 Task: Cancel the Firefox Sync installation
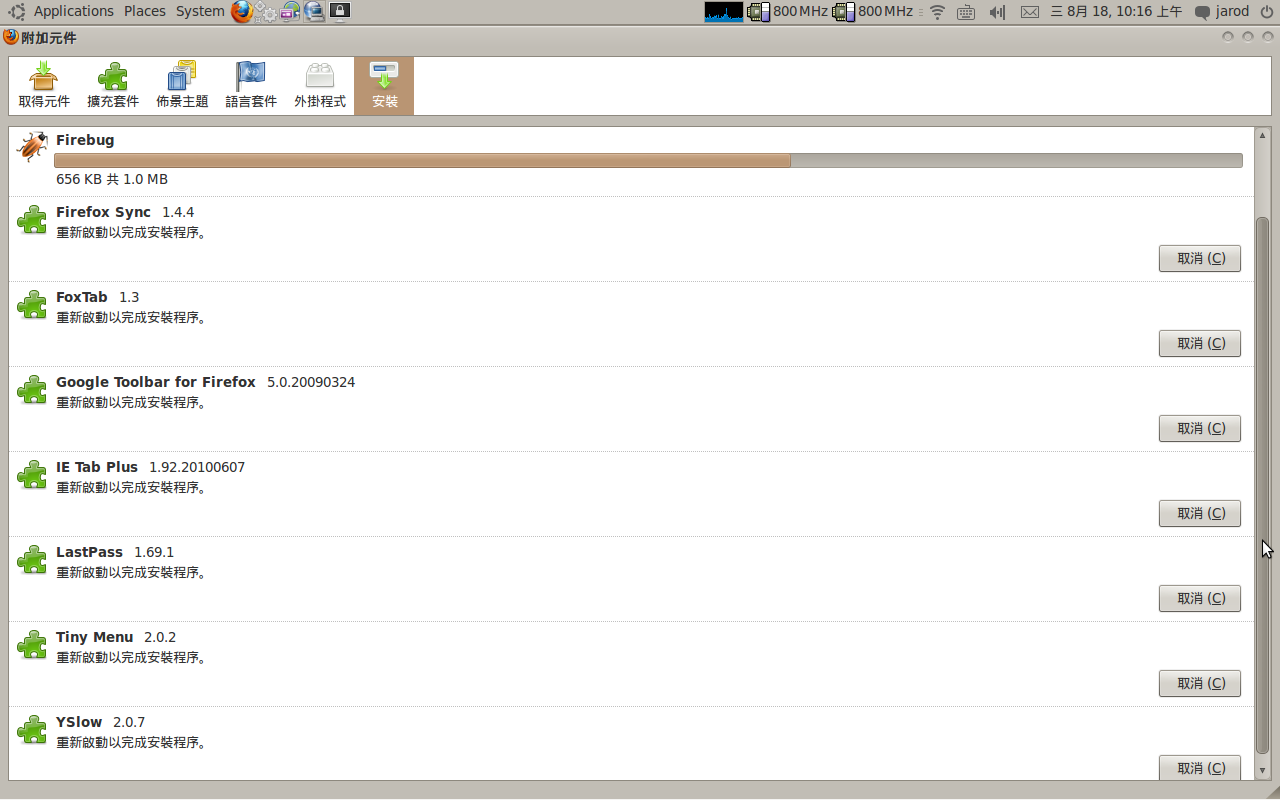[1199, 258]
